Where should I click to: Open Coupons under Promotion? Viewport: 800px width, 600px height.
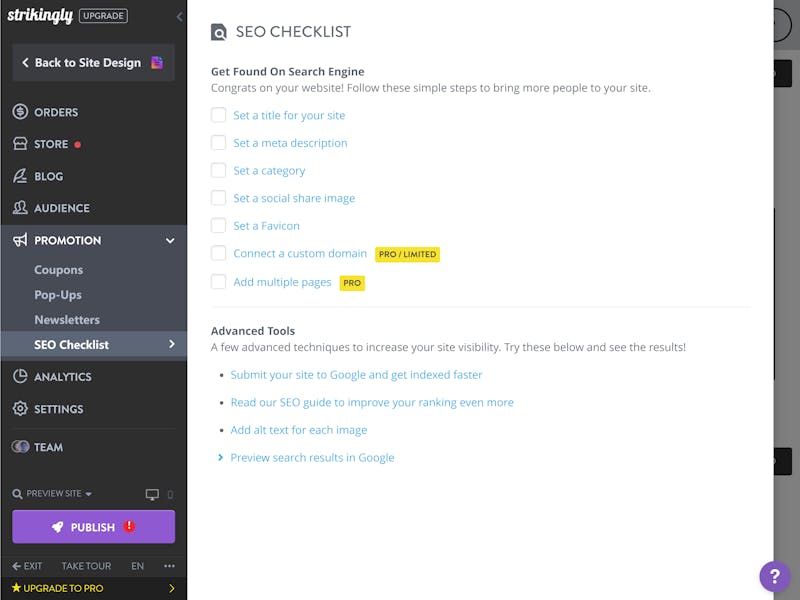59,270
